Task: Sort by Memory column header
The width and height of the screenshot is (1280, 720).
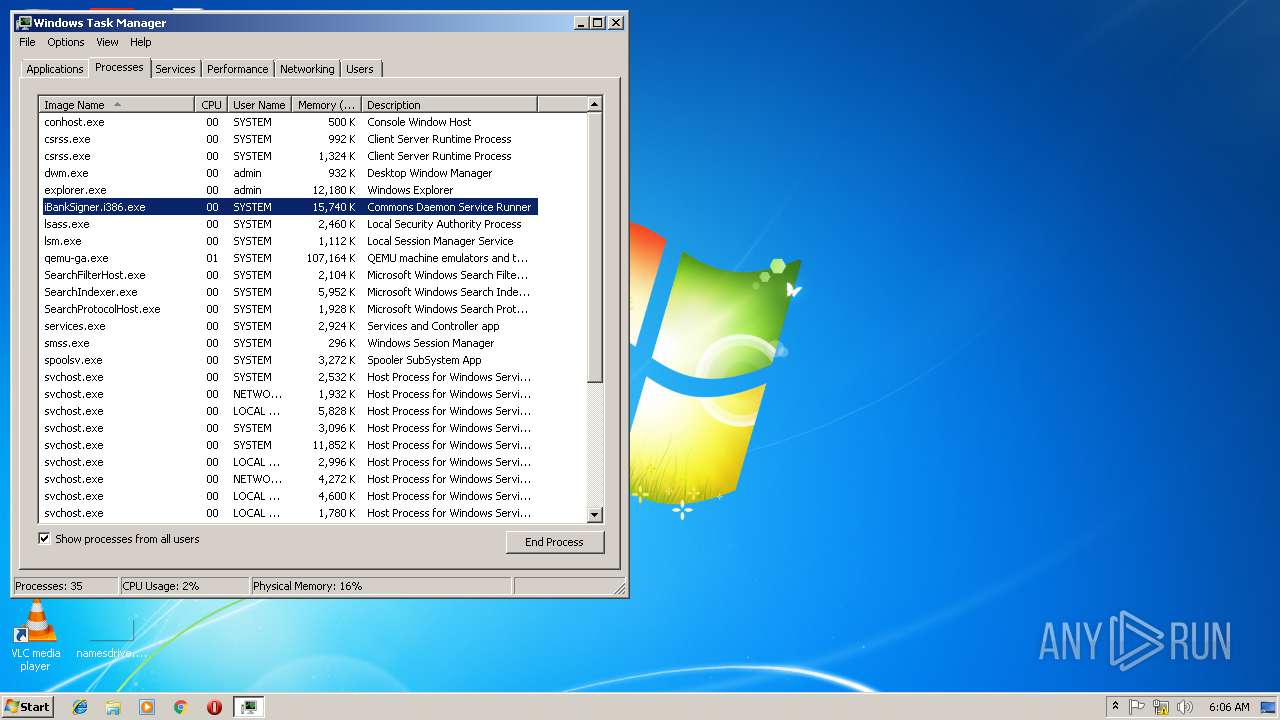Action: (326, 104)
